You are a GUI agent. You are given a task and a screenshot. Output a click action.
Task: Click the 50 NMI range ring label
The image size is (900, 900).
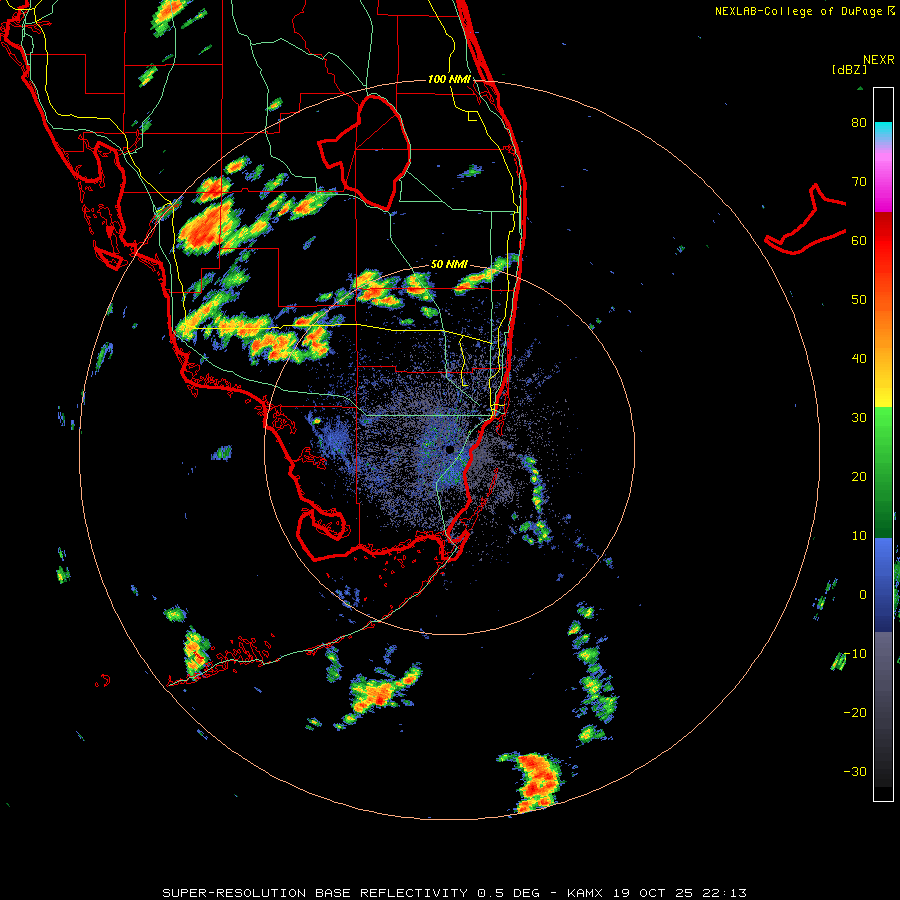pos(449,264)
